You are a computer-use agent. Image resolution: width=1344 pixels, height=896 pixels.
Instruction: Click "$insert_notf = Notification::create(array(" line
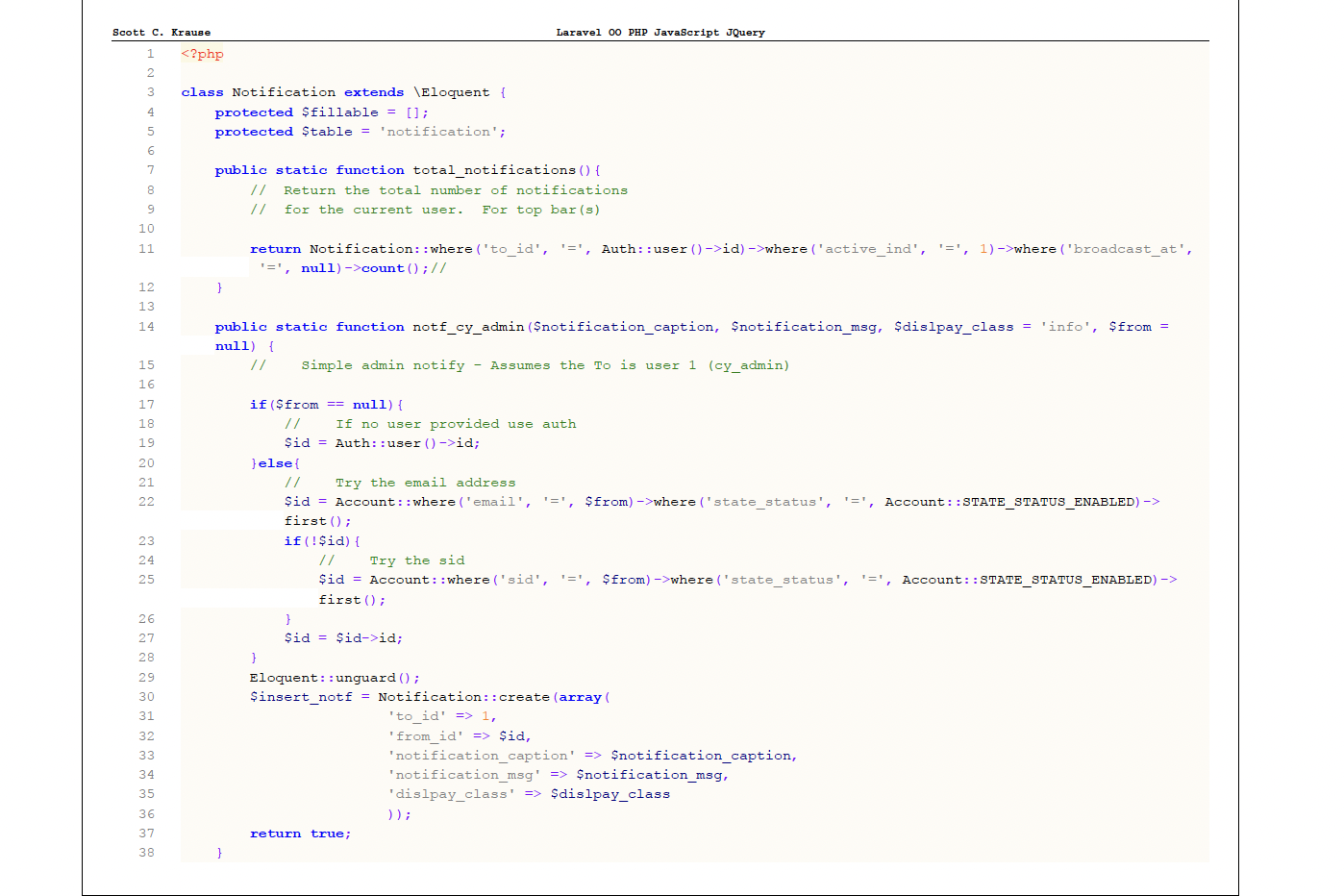(x=430, y=697)
